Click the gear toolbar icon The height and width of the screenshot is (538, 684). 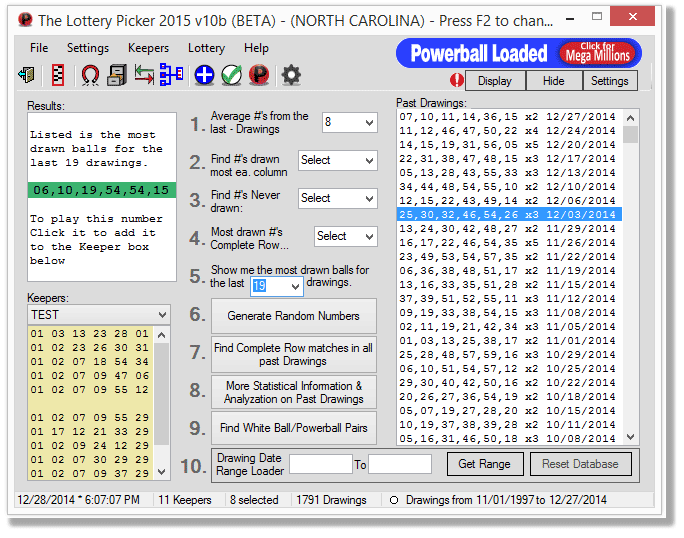pos(291,75)
